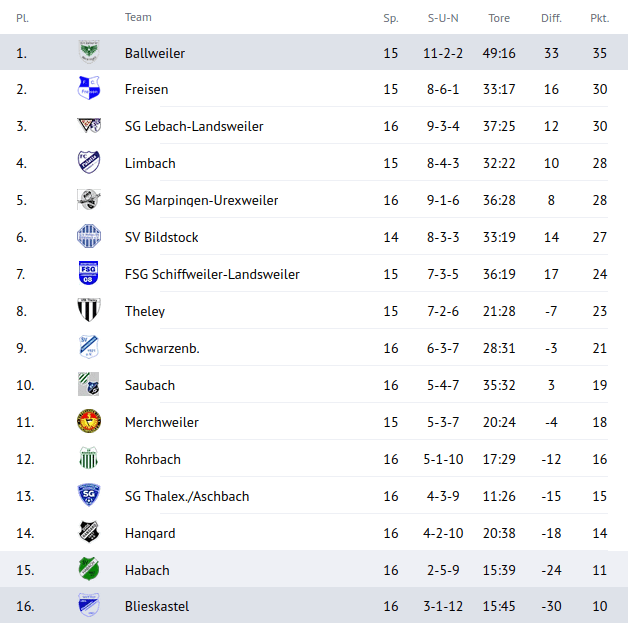This screenshot has width=628, height=625.
Task: Select the SG Thalex./Aschbach blue shield
Action: (x=89, y=495)
